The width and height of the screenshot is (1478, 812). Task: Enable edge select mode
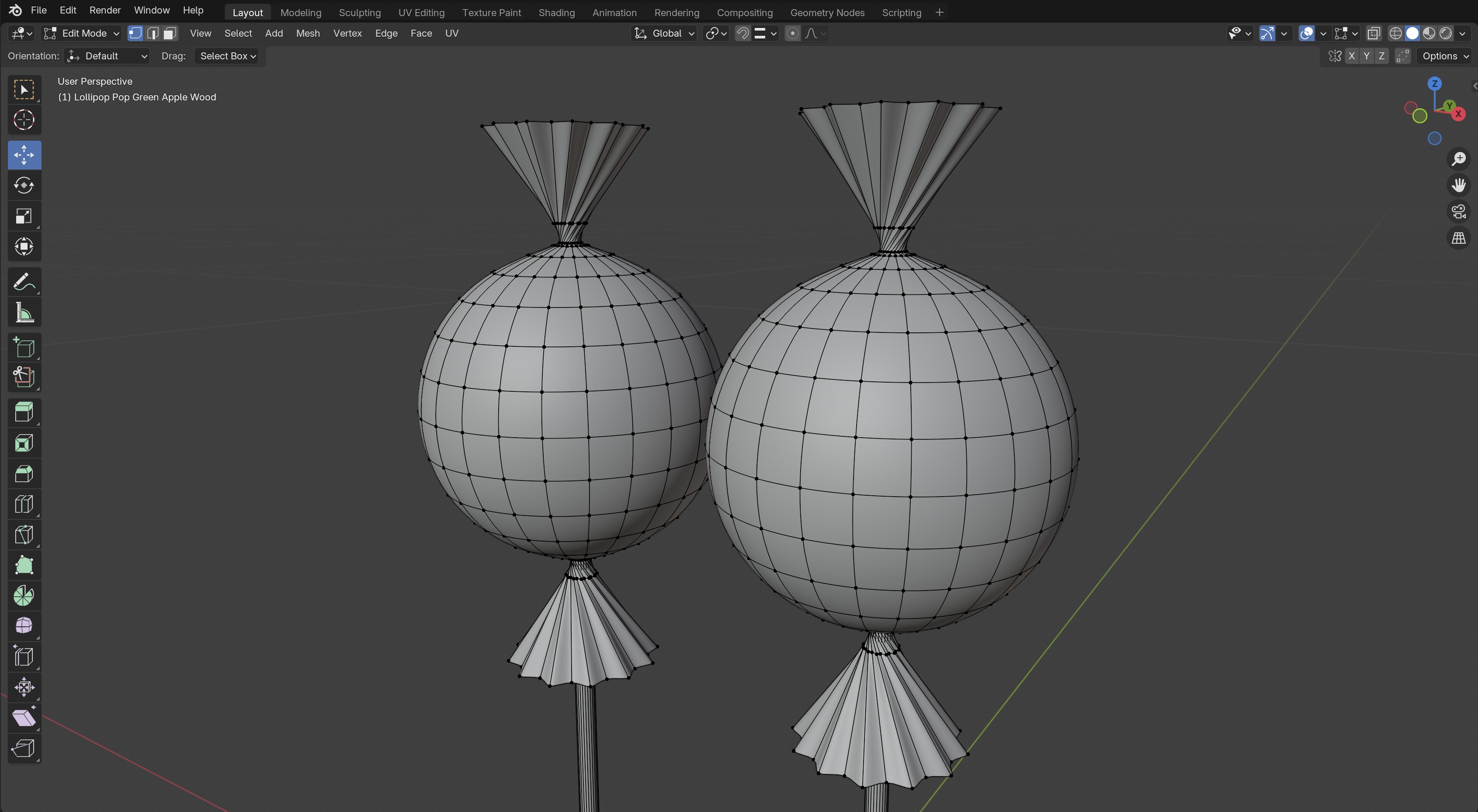pos(153,33)
